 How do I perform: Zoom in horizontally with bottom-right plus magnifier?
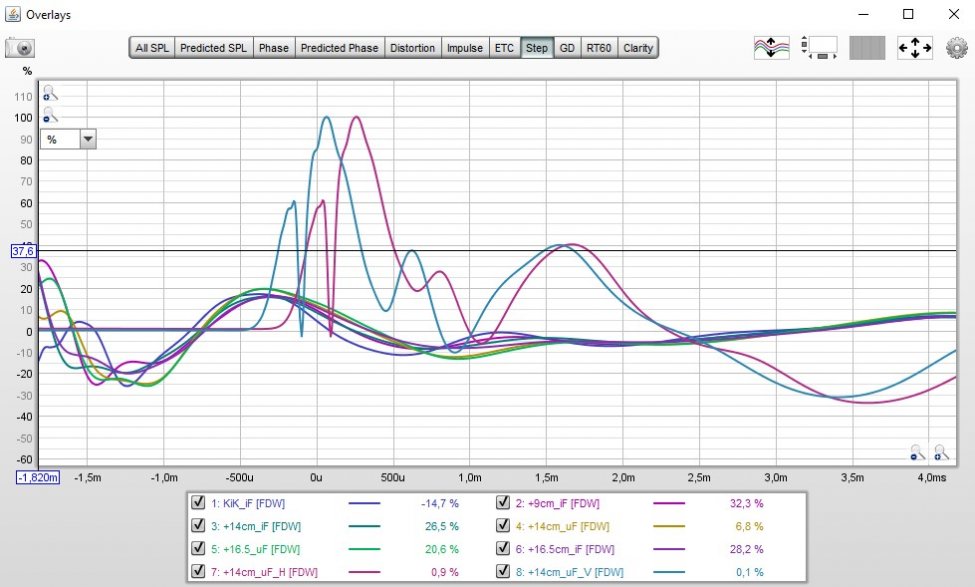[941, 452]
